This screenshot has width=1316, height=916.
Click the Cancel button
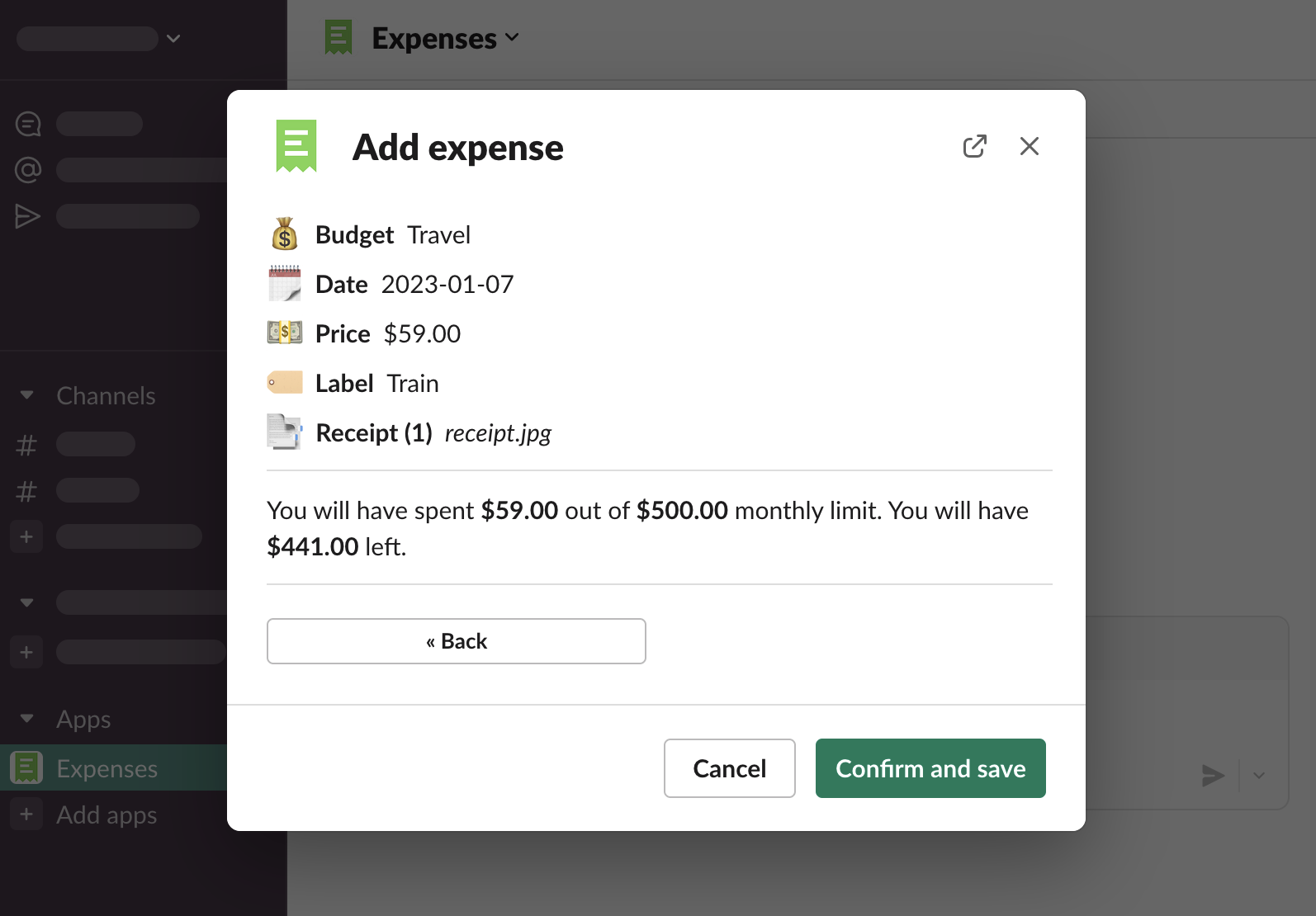coord(729,768)
